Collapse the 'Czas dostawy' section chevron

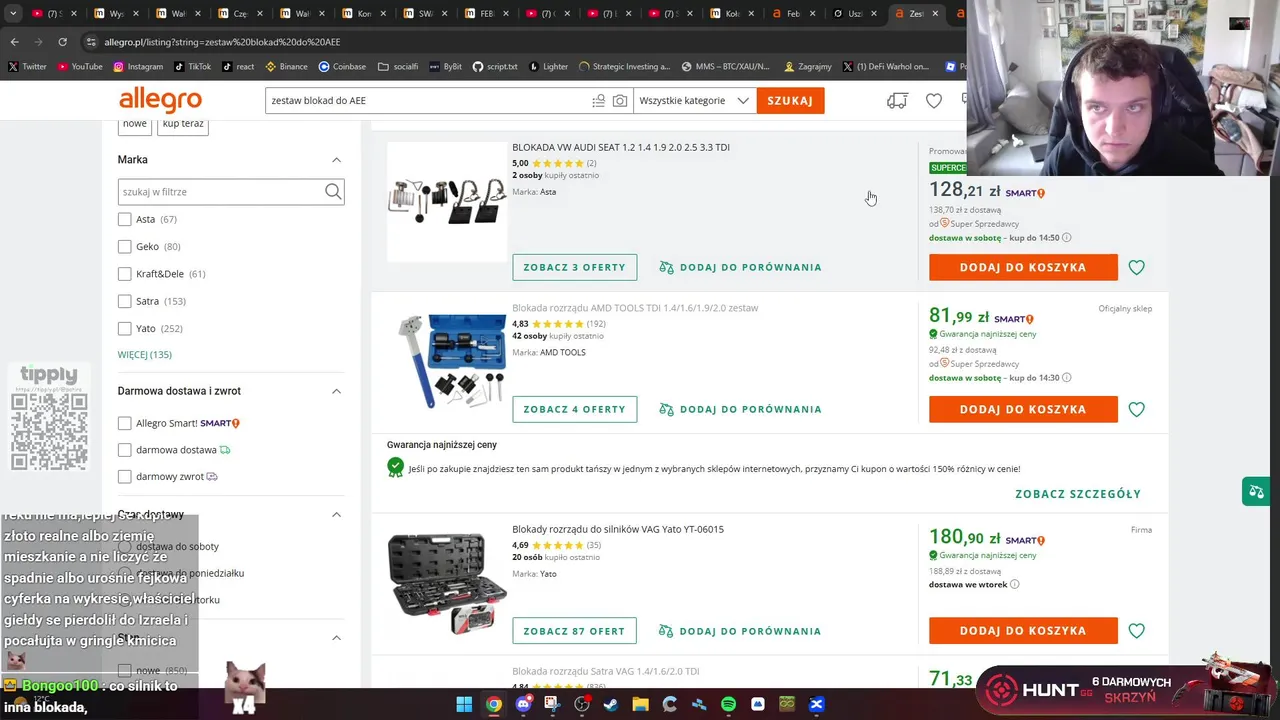tap(336, 514)
